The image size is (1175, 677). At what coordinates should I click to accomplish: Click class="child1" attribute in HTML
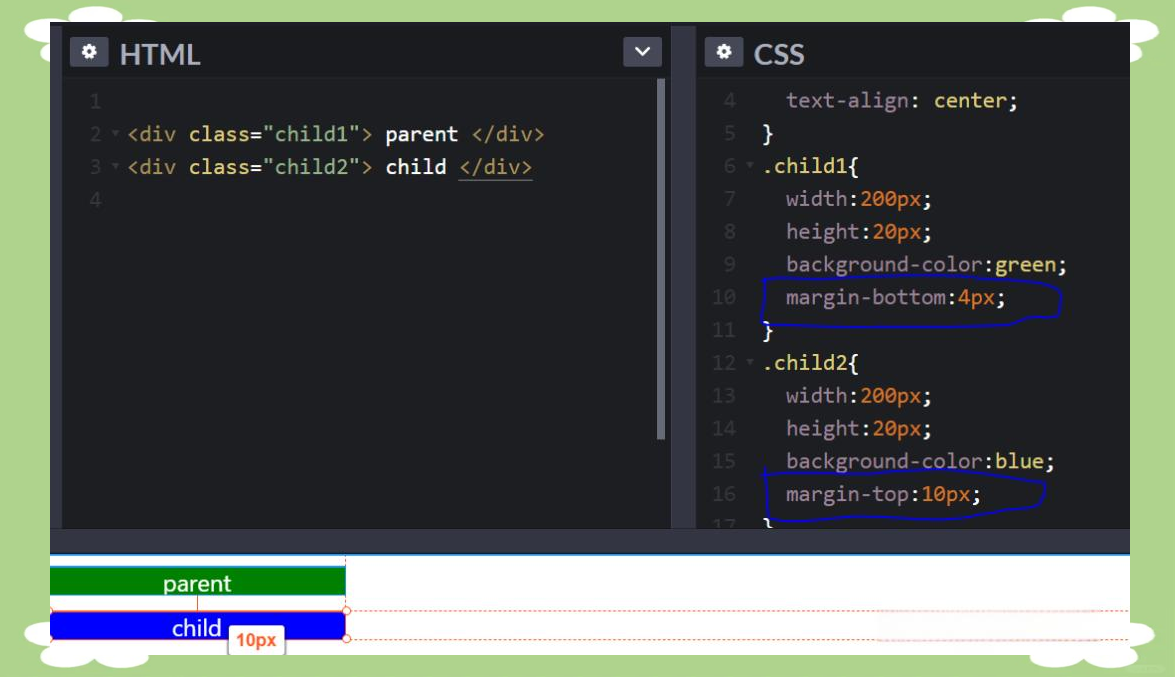(274, 134)
